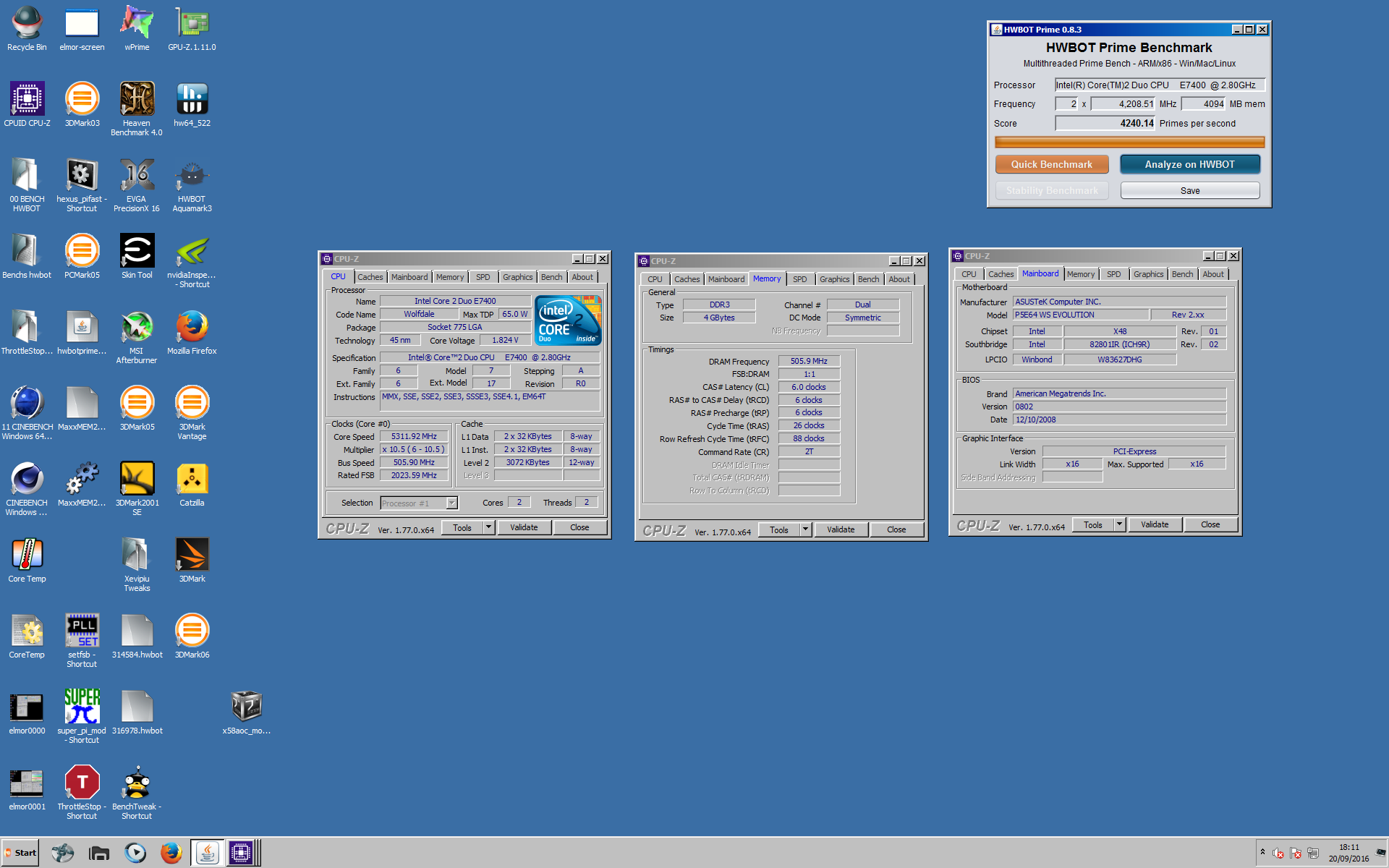This screenshot has width=1389, height=868.
Task: Click Validate in CPU-Z CPU window
Action: coord(524,528)
